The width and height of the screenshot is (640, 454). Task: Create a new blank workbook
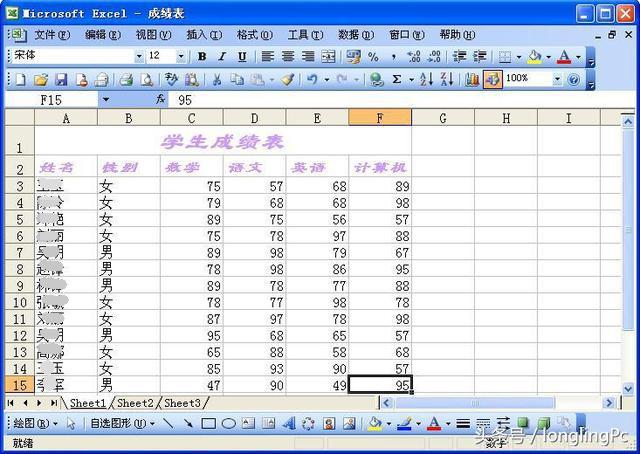click(21, 79)
